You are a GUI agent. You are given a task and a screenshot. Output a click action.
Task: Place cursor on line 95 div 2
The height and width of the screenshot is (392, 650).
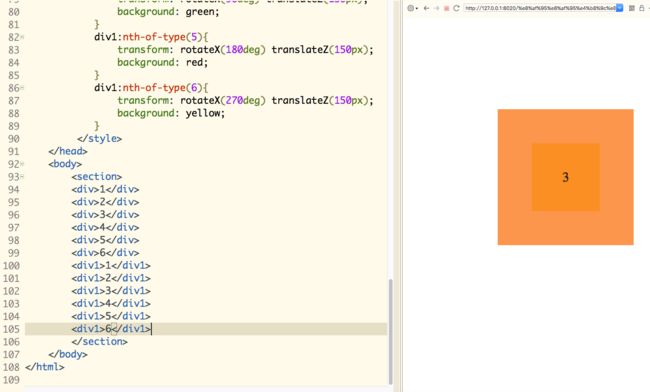pos(105,202)
